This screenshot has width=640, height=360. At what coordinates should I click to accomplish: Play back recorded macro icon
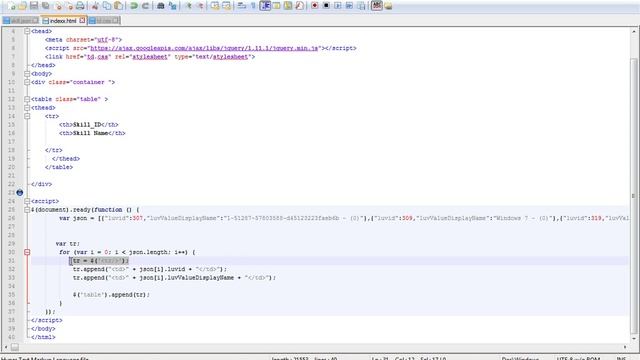click(x=338, y=6)
